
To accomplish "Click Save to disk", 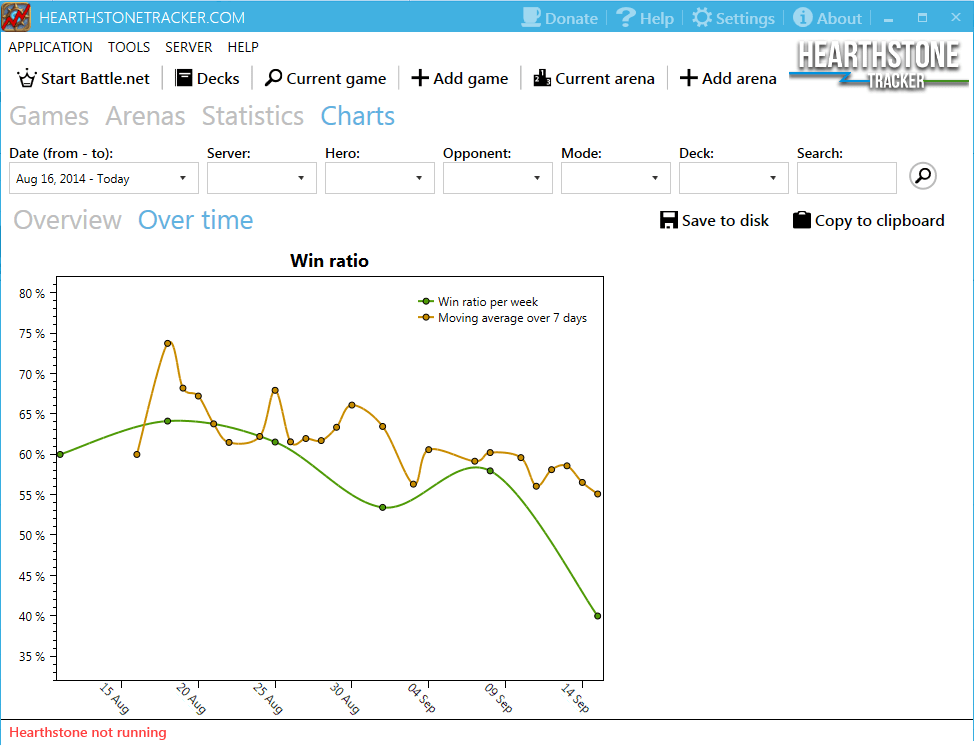I will 714,220.
